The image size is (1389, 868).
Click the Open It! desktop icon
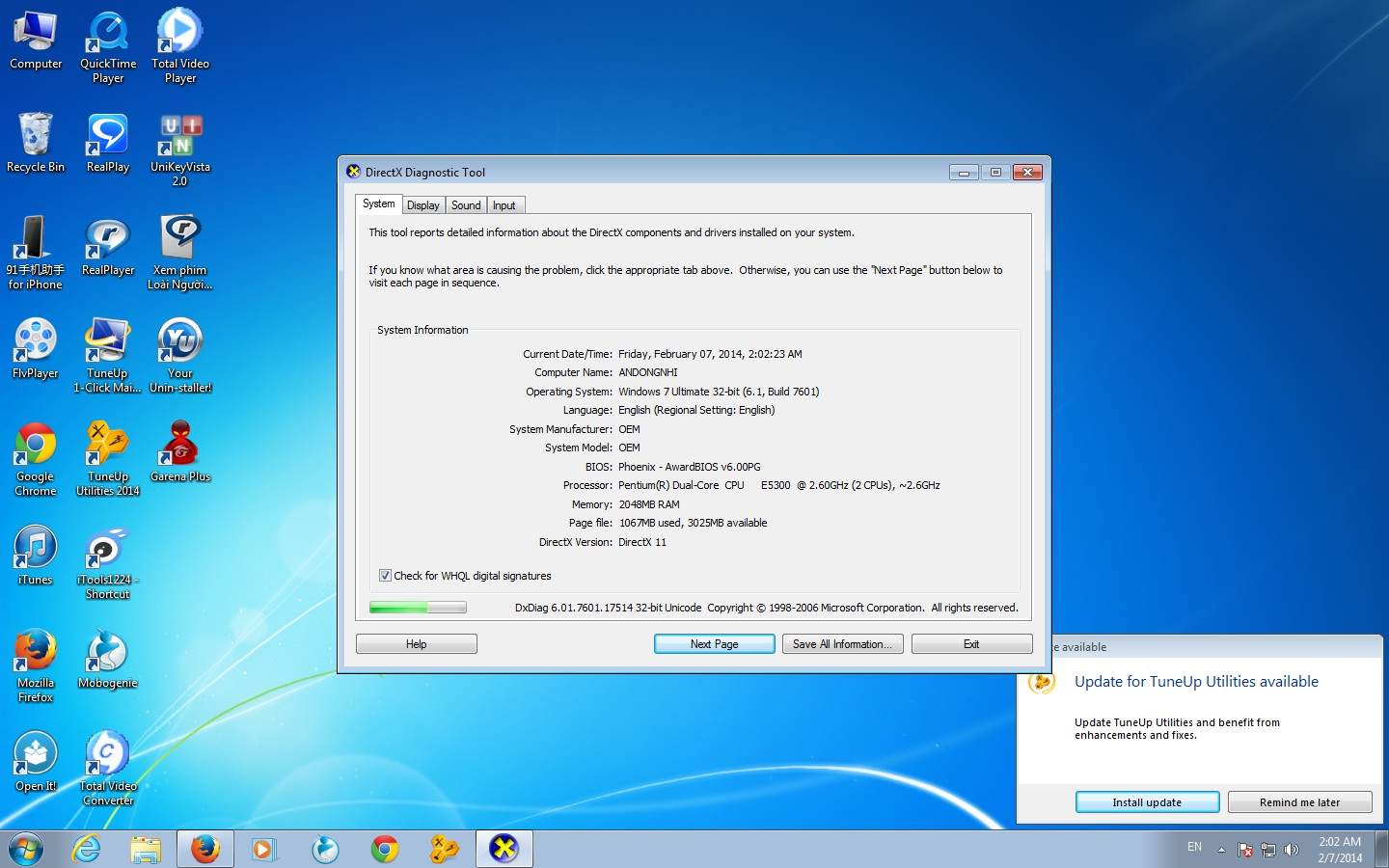[x=36, y=762]
